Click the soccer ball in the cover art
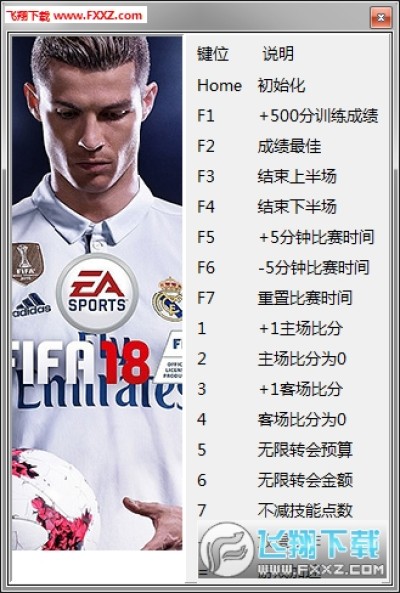This screenshot has height=593, width=400. click(55, 499)
